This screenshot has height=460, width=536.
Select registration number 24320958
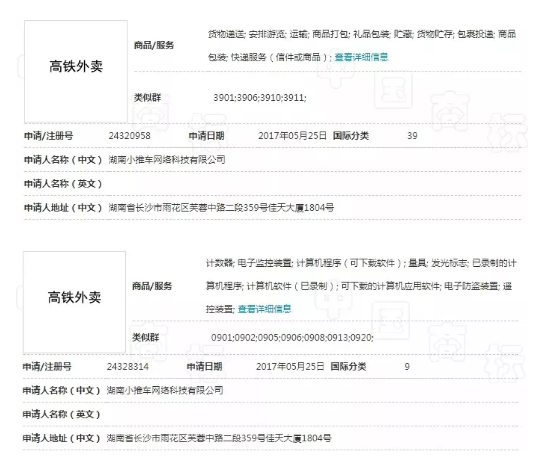point(130,136)
